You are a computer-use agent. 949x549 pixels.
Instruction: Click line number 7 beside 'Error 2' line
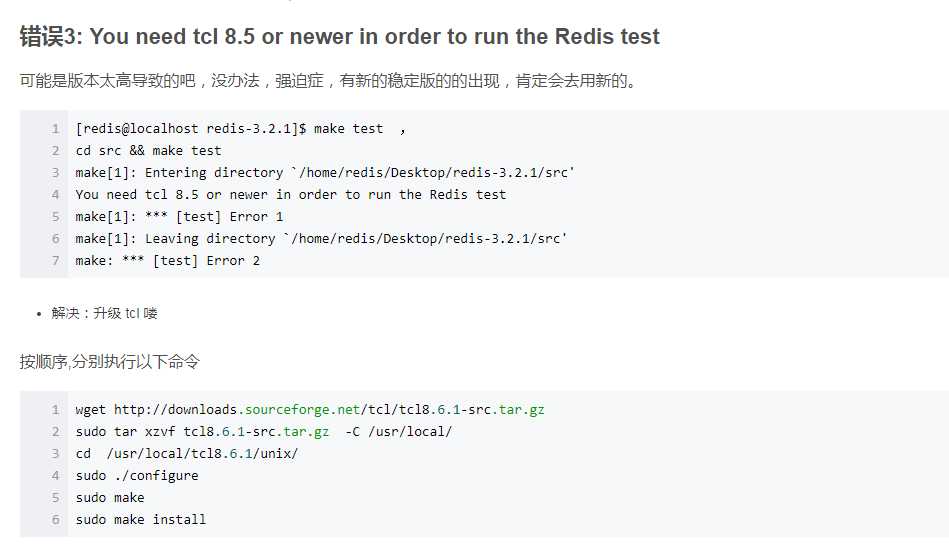click(x=56, y=261)
